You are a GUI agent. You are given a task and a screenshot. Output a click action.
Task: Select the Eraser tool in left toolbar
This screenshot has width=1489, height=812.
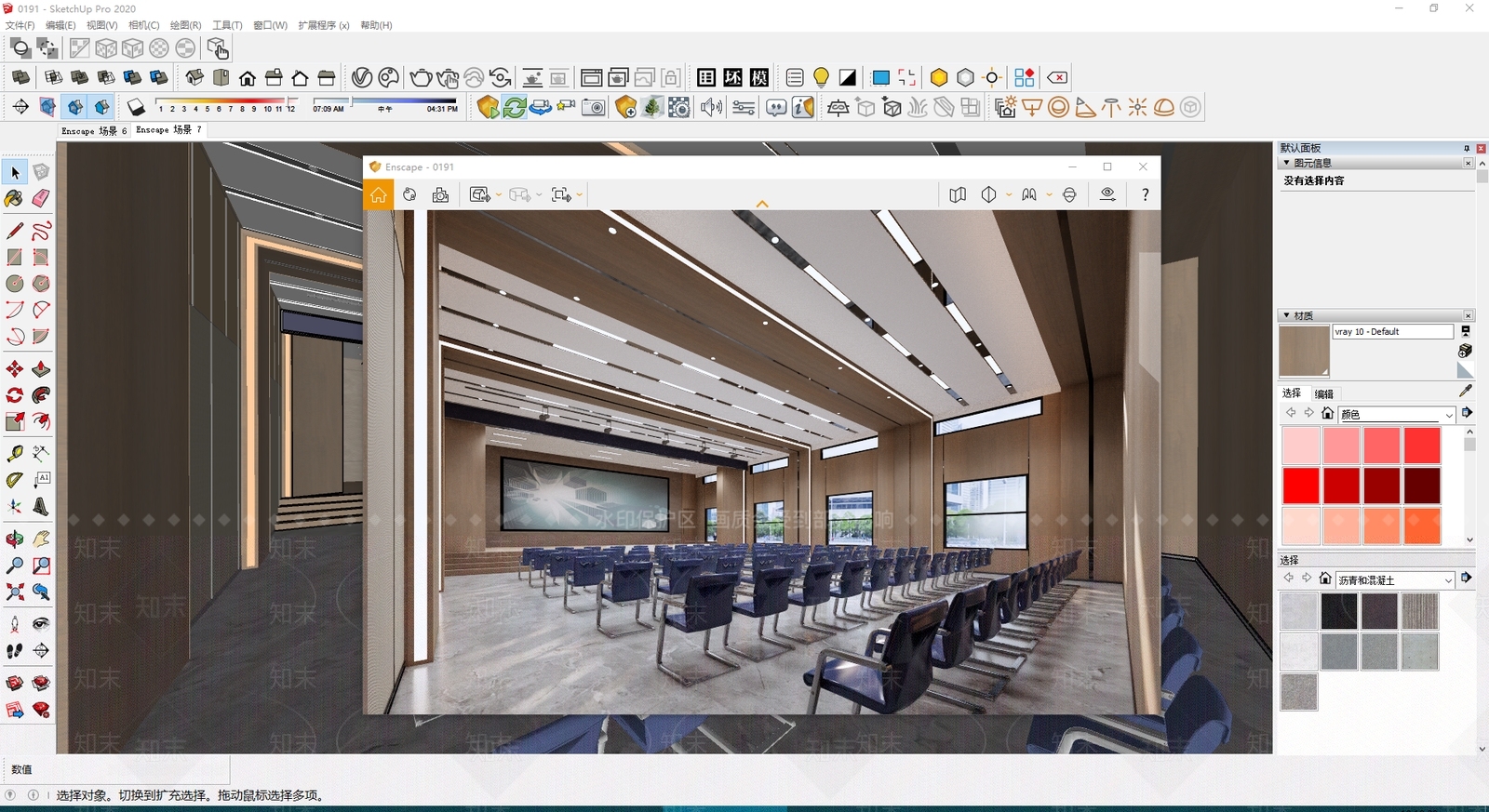41,198
